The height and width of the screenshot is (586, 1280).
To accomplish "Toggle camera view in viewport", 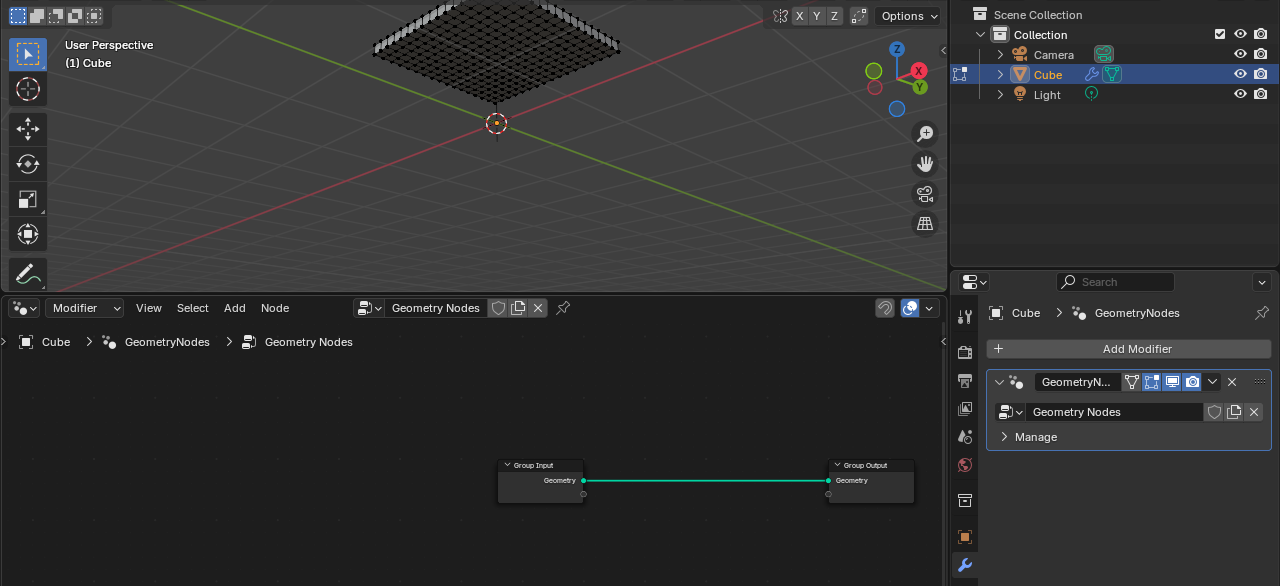I will (925, 194).
